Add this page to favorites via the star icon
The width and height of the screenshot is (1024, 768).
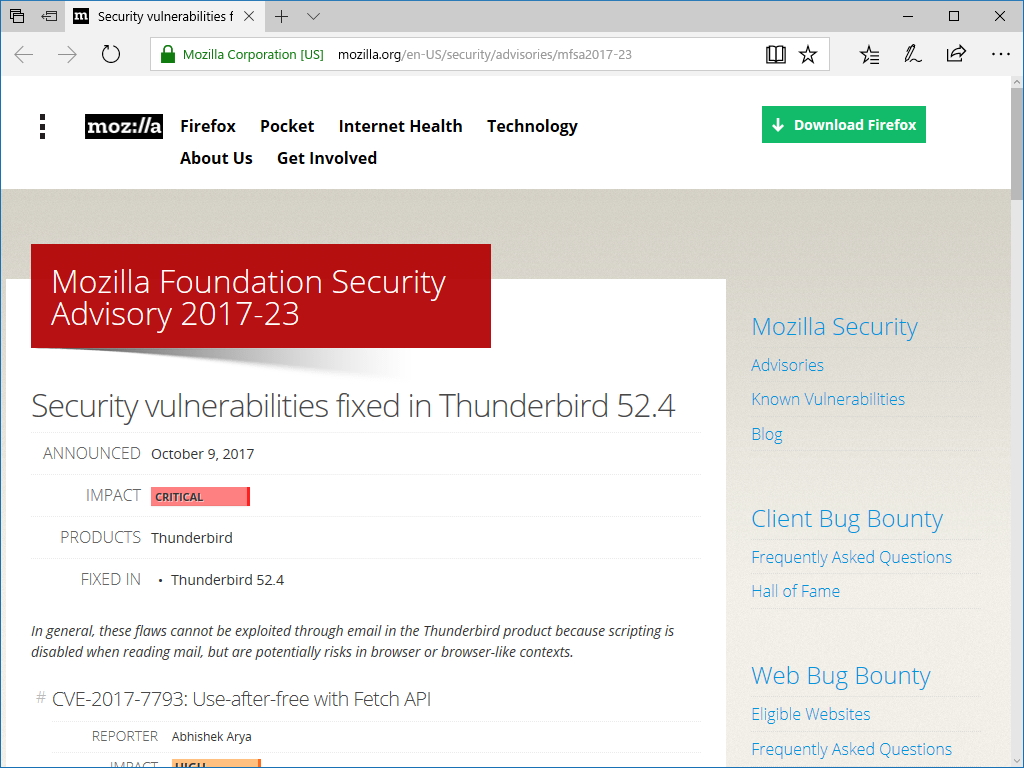click(808, 55)
